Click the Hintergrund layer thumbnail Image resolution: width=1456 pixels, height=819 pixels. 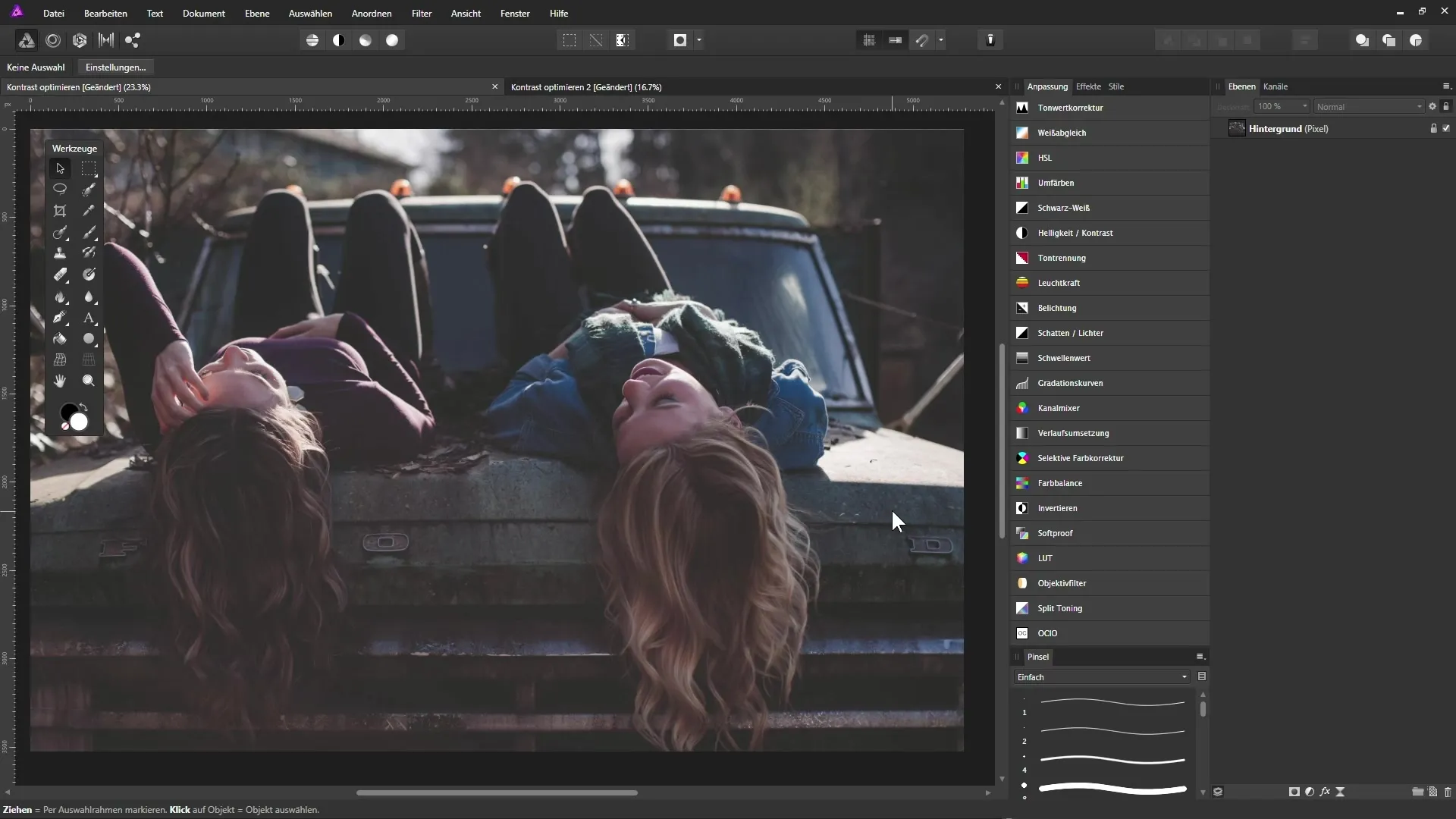click(x=1237, y=128)
